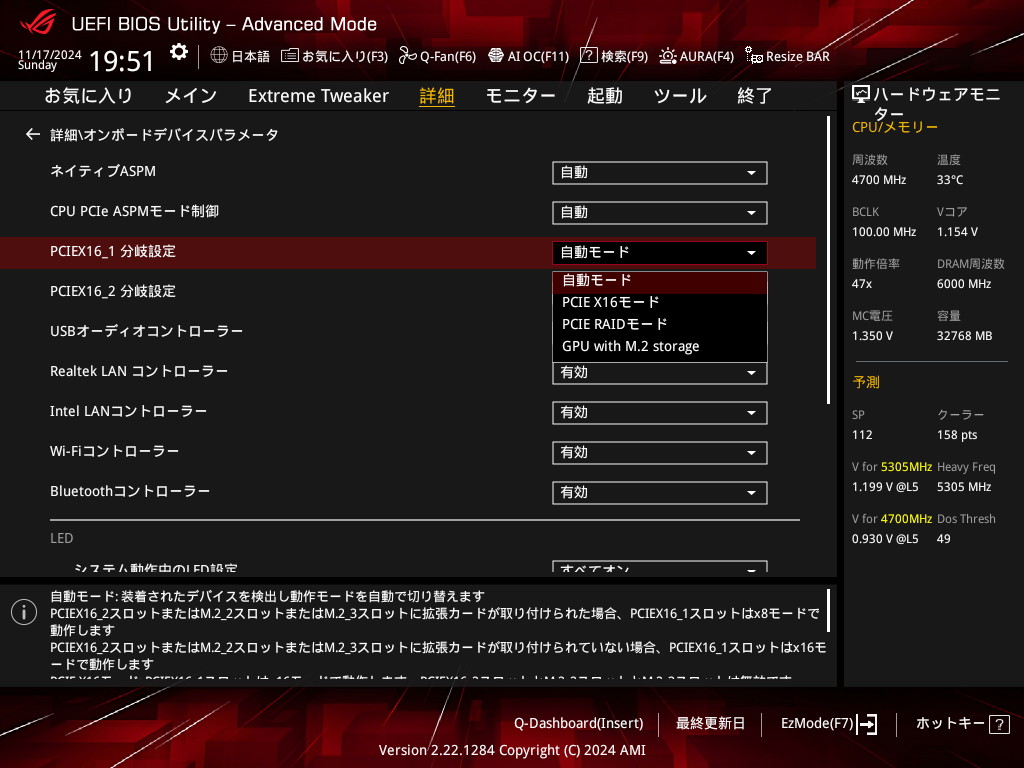Click the 158 pts cooler score
Viewport: 1024px width, 768px height.
pos(957,435)
